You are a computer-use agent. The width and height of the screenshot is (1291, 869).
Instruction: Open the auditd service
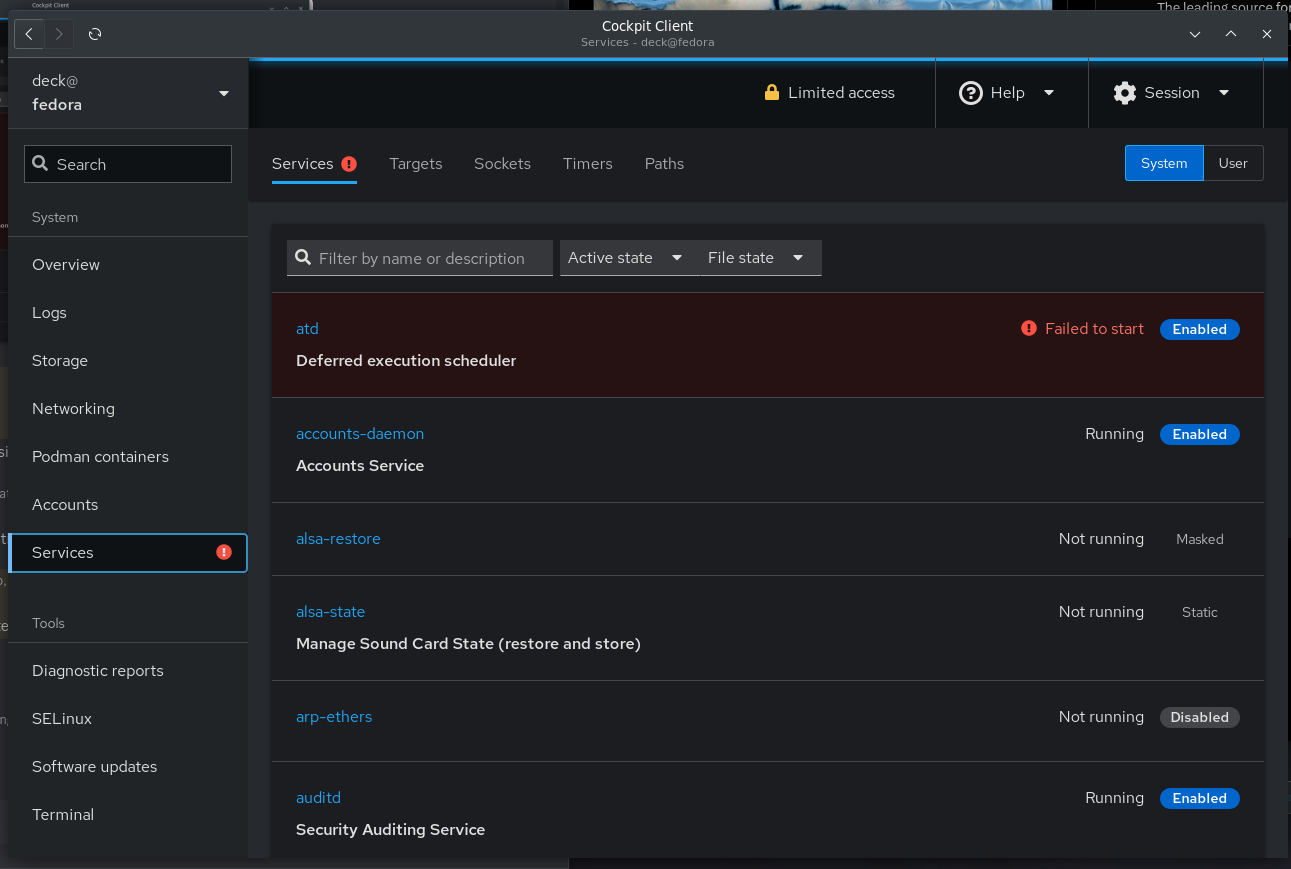pos(318,798)
